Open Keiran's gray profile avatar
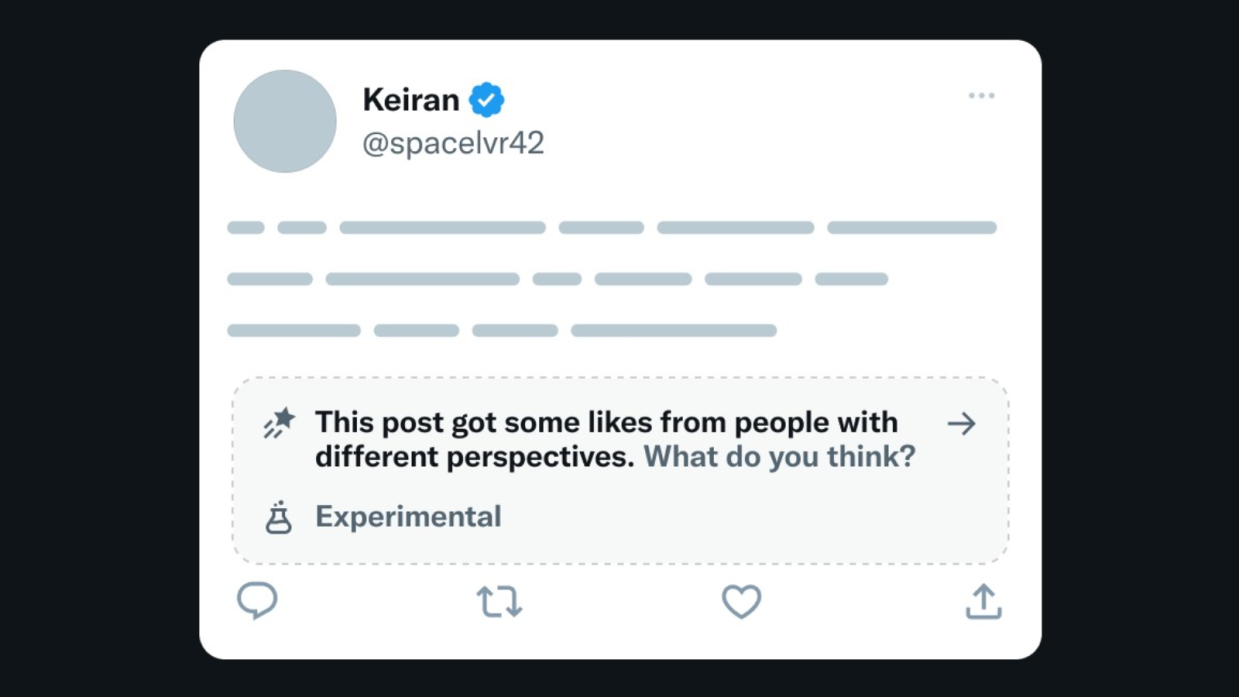The width and height of the screenshot is (1239, 697). tap(285, 121)
